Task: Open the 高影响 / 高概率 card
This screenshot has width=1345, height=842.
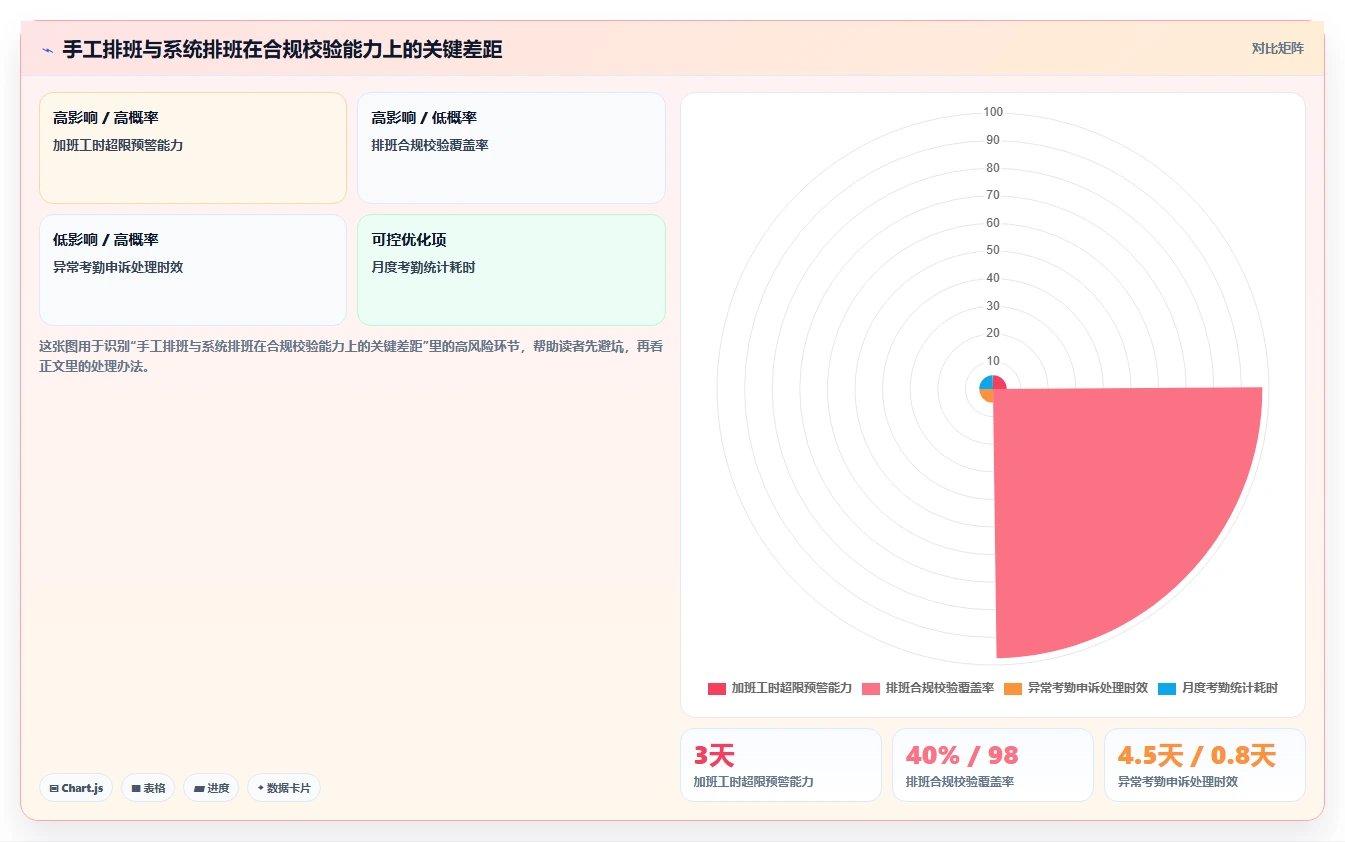Action: tap(193, 148)
